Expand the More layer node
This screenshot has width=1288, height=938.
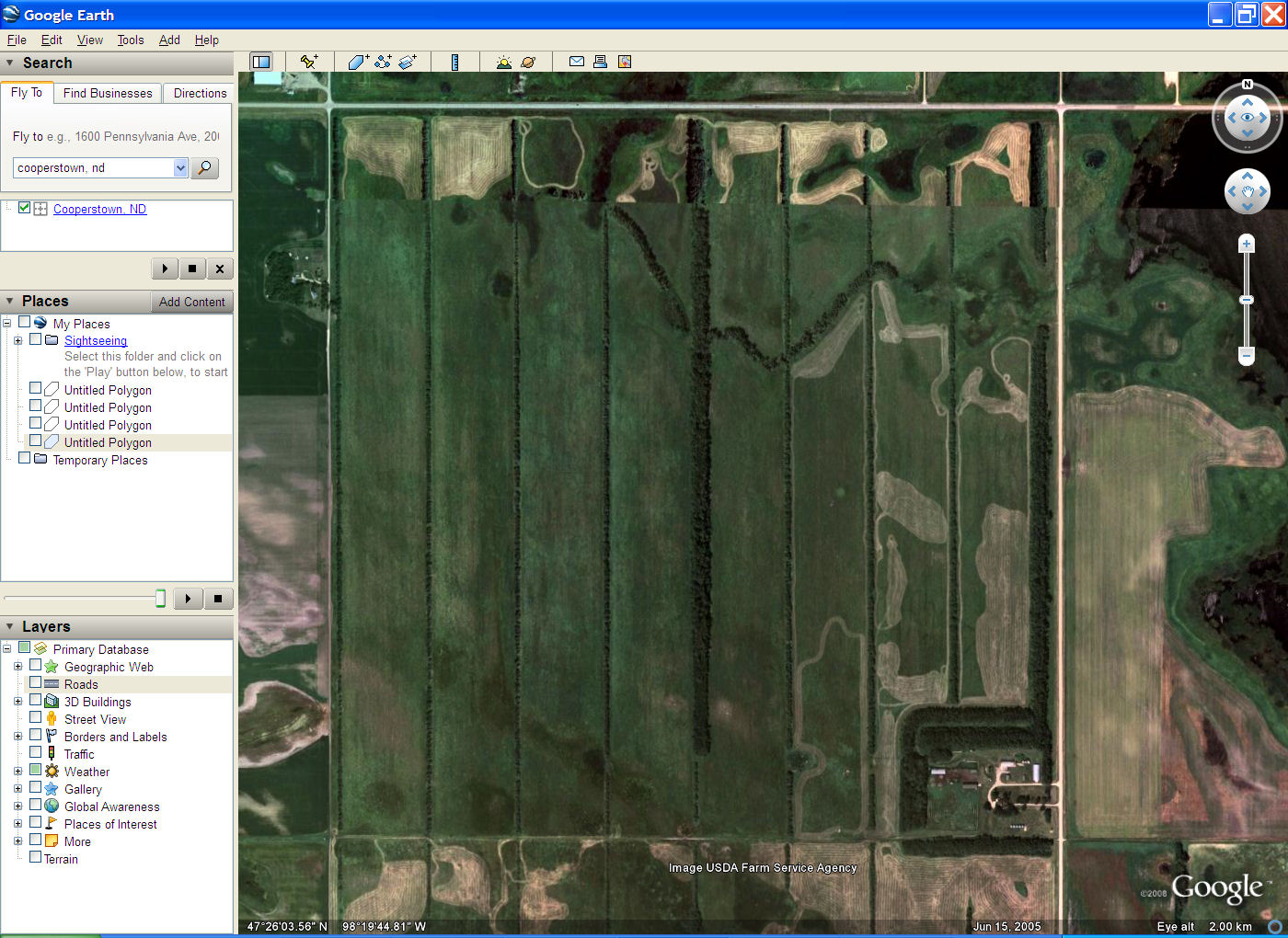point(17,841)
